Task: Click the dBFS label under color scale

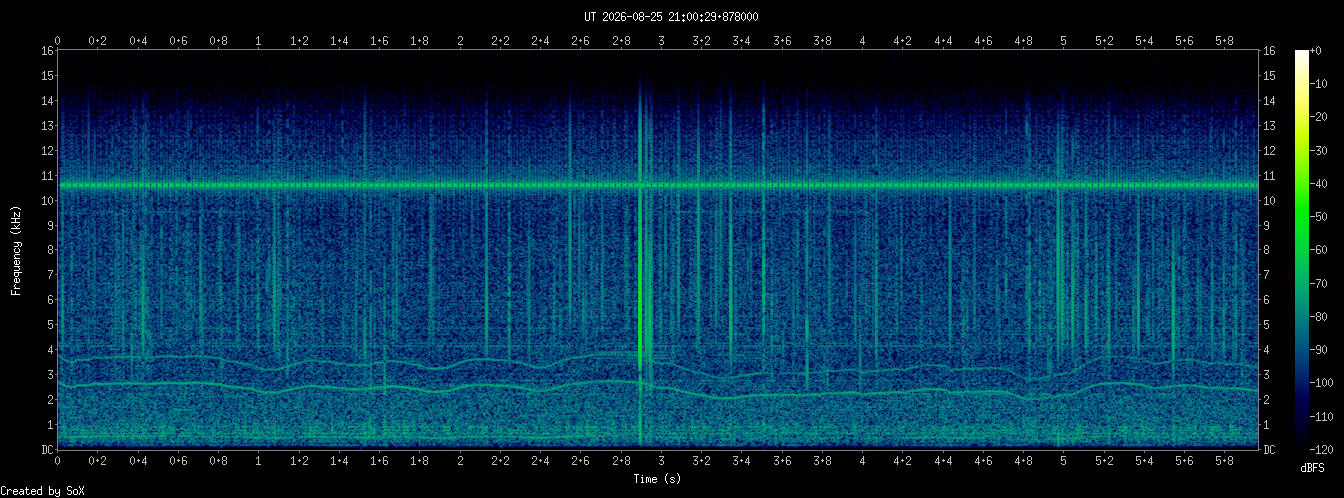Action: pos(1313,468)
